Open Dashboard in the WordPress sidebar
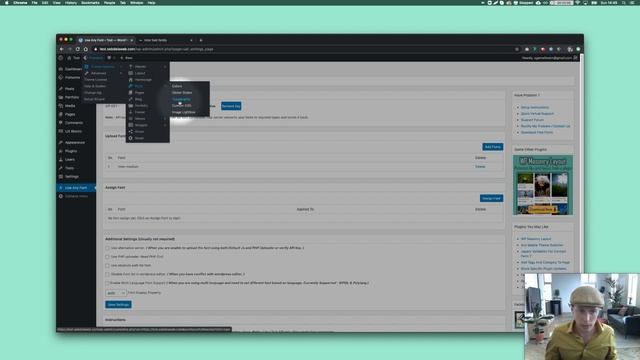This screenshot has height=360, width=640. [x=73, y=69]
